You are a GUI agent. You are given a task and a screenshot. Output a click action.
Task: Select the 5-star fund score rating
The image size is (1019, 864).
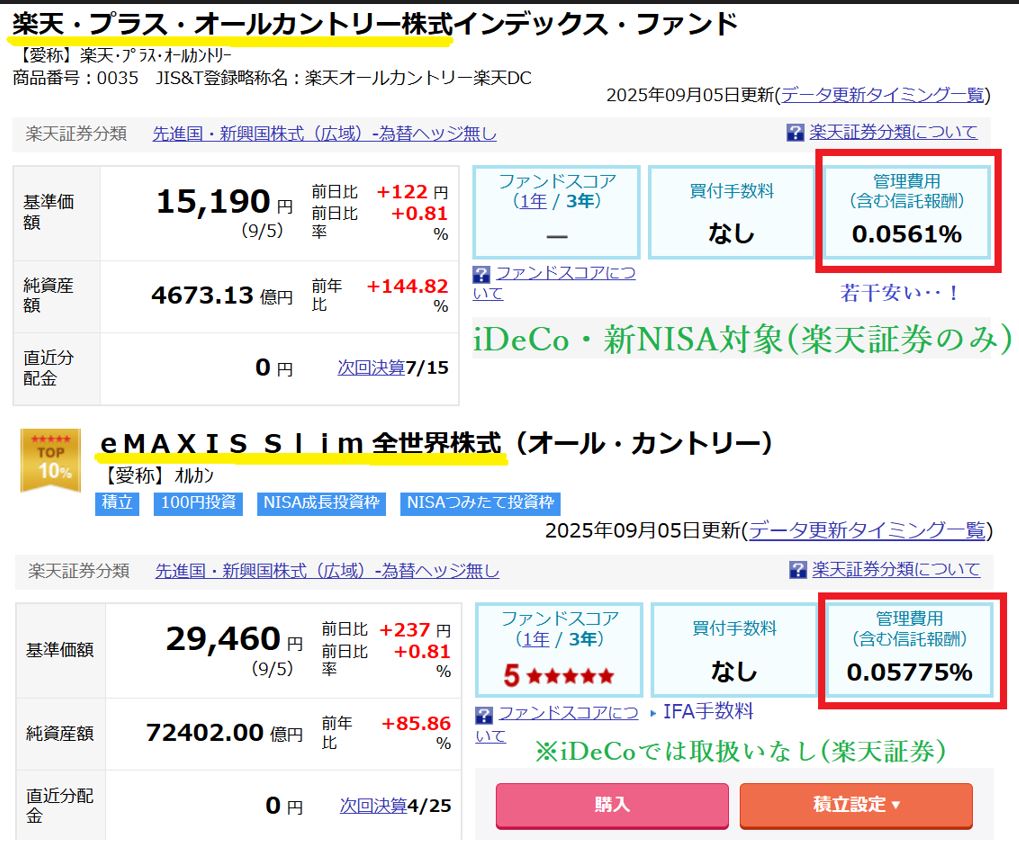558,672
